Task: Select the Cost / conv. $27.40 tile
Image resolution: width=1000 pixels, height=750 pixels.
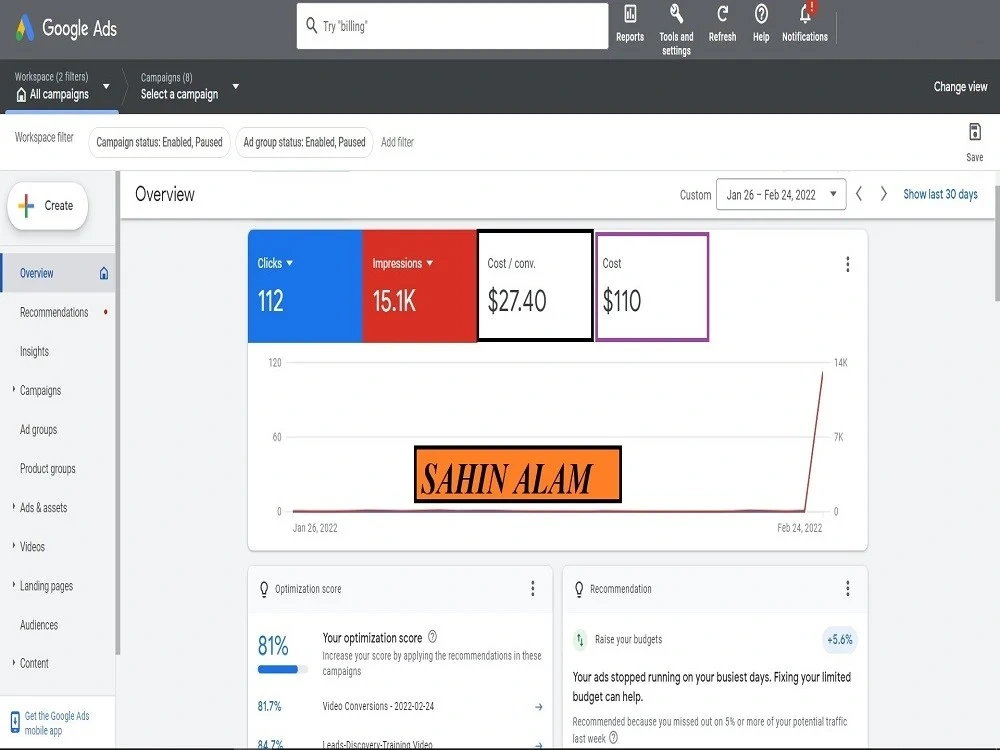Action: point(534,286)
